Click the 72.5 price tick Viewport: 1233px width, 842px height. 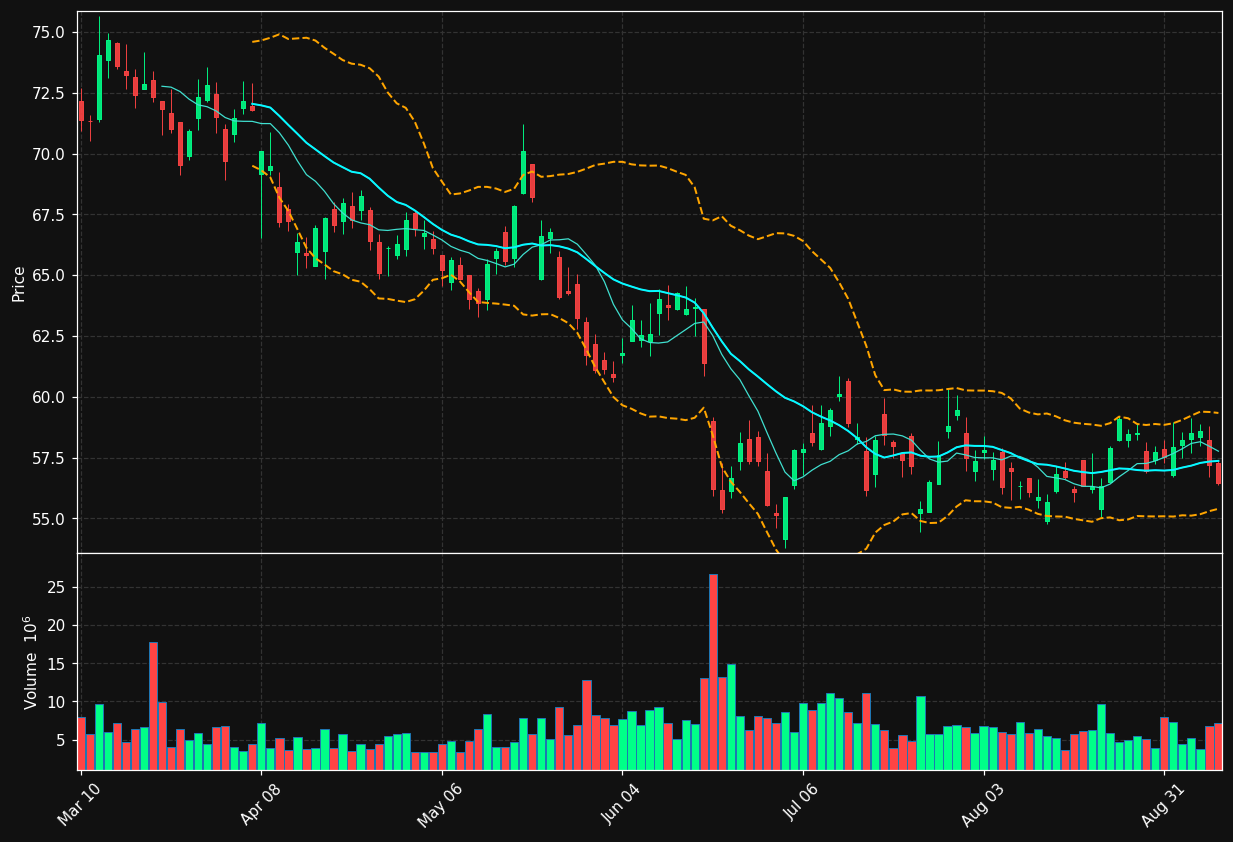click(x=49, y=93)
